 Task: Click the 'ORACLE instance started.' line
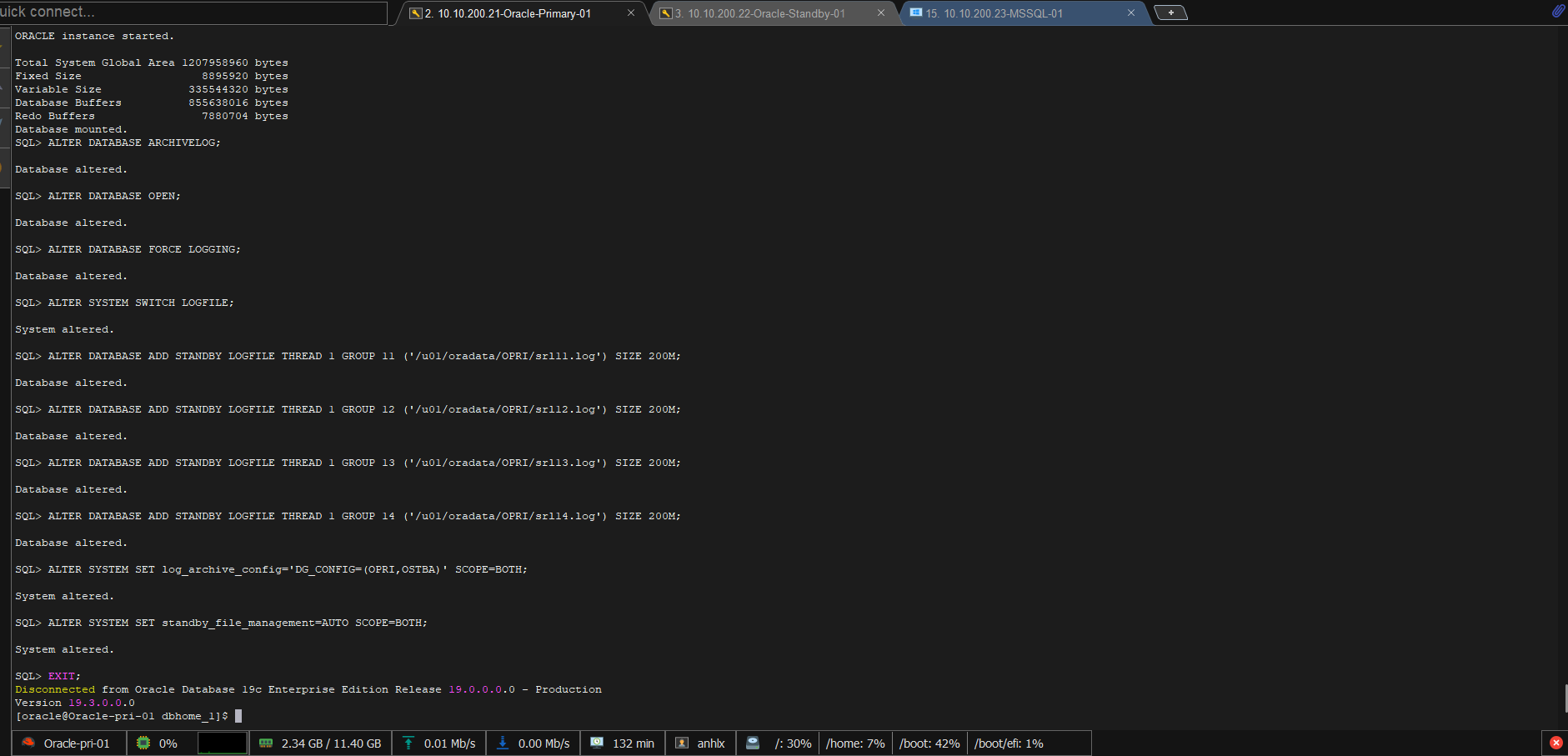click(x=94, y=36)
